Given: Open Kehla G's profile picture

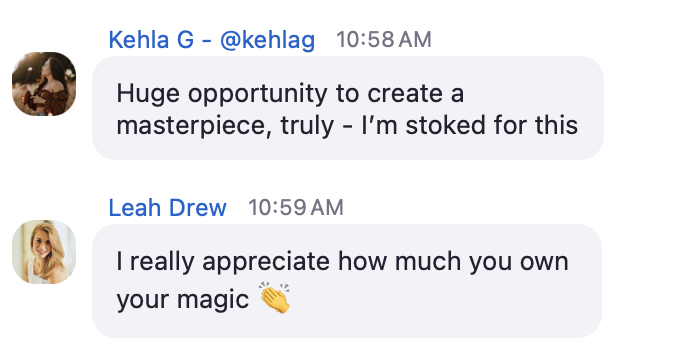Looking at the screenshot, I should 44,84.
